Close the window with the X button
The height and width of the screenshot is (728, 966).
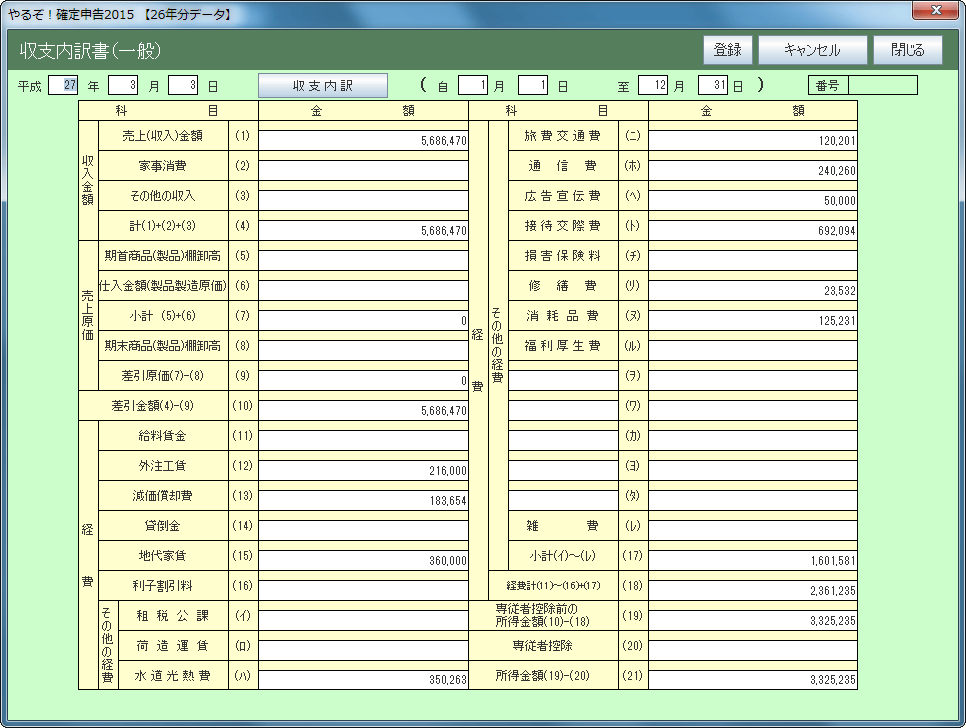tap(936, 10)
